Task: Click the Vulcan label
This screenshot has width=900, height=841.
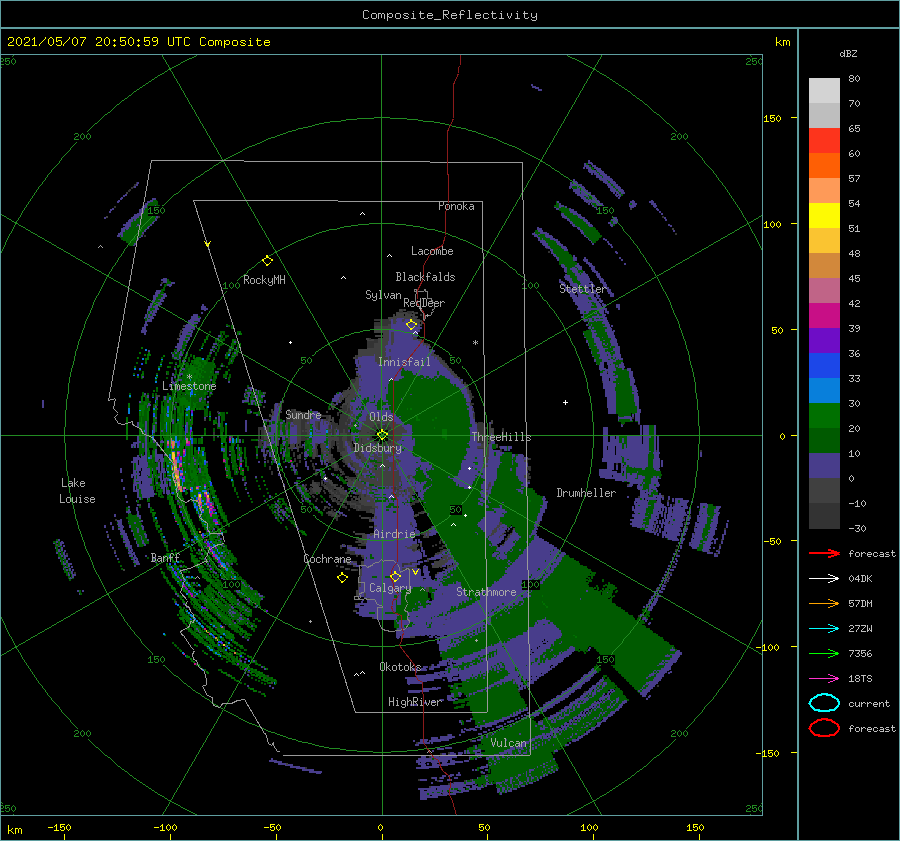Action: pyautogui.click(x=508, y=743)
